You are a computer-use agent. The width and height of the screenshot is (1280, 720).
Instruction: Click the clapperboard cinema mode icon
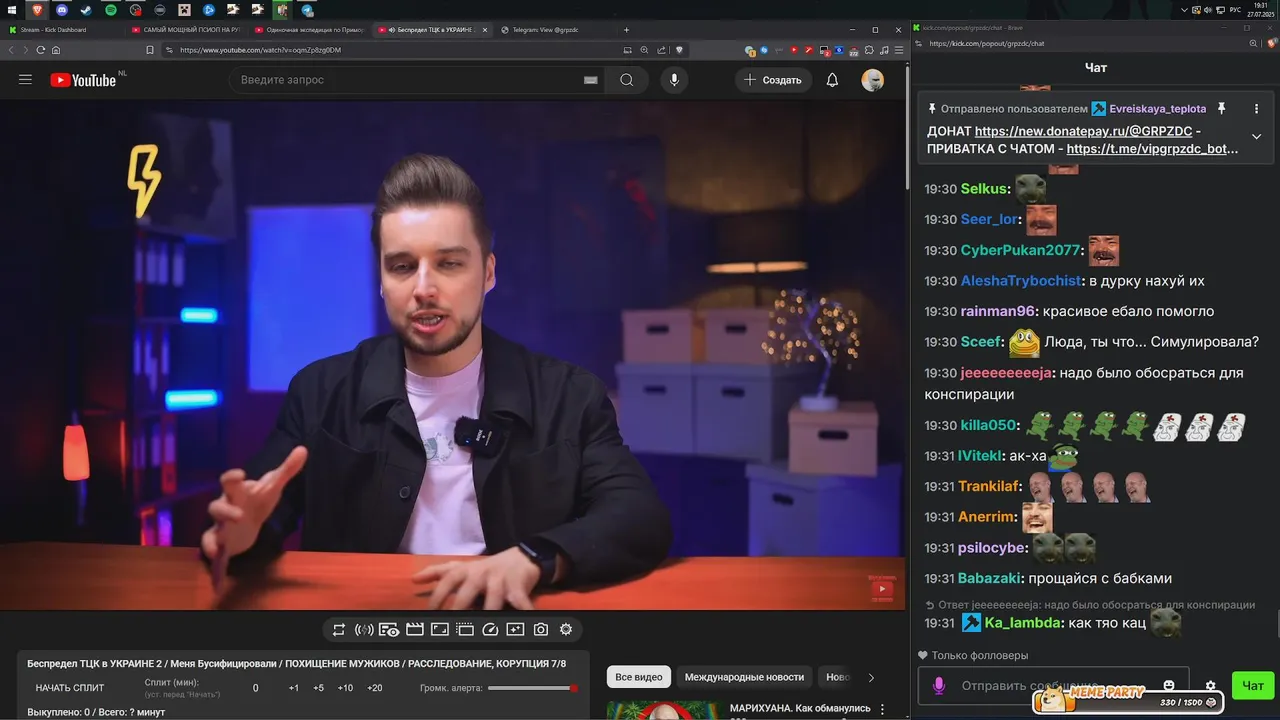(x=414, y=629)
